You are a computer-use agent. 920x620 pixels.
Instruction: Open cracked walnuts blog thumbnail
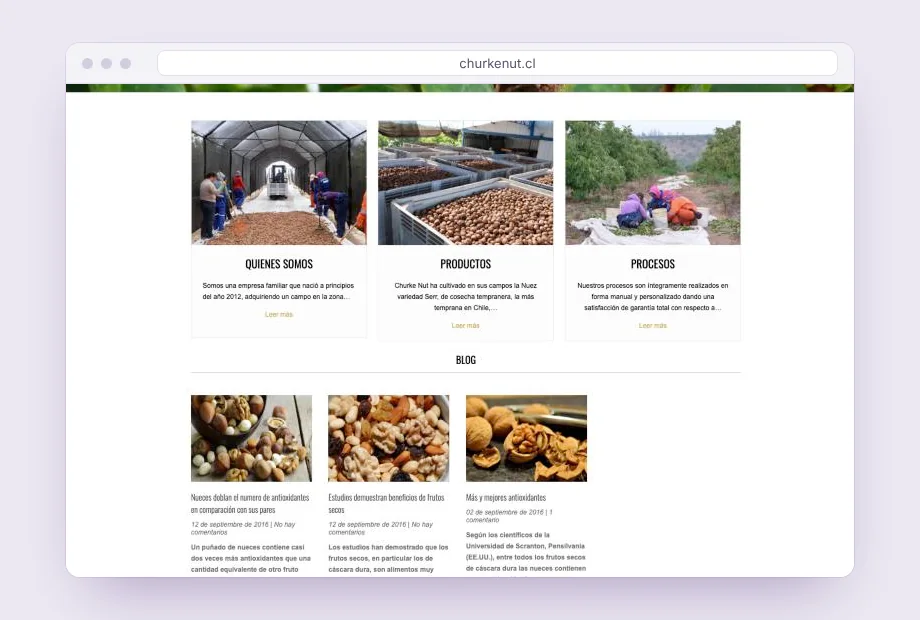coord(526,438)
